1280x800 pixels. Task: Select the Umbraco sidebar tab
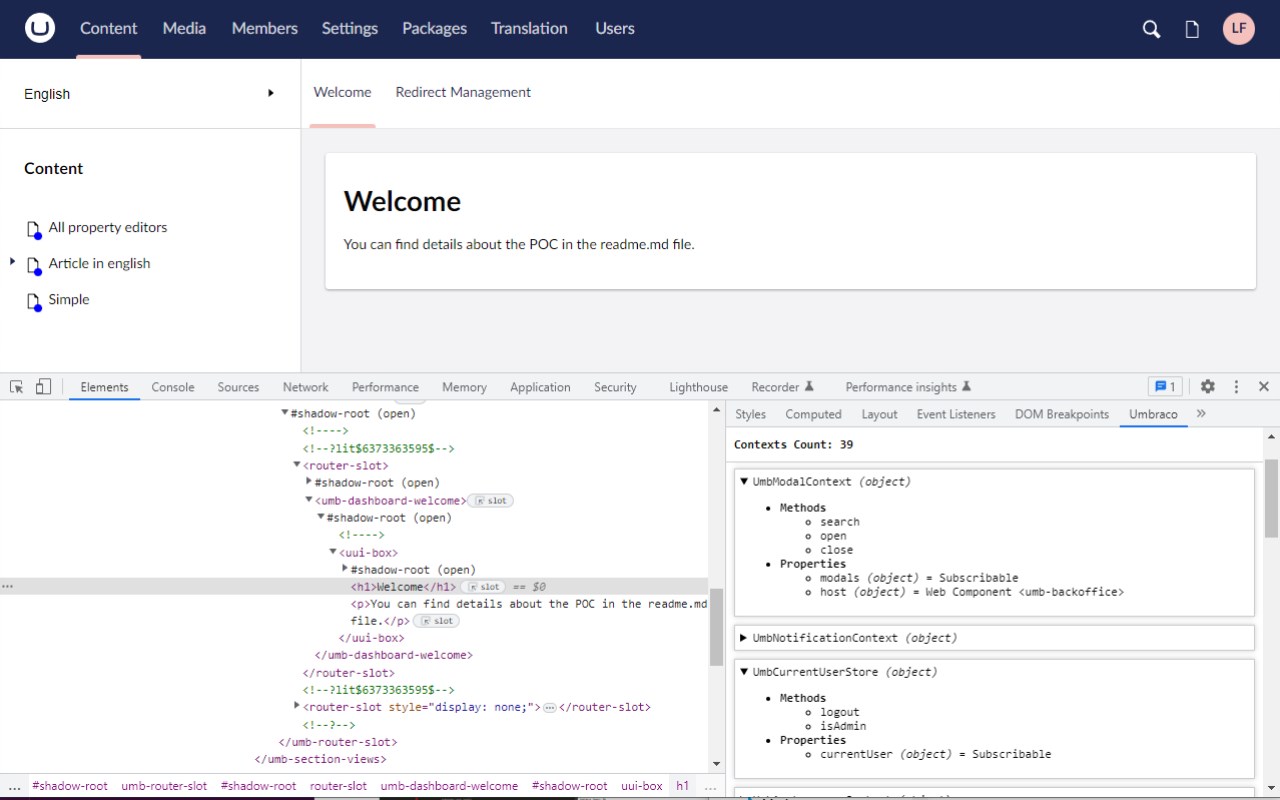1153,414
